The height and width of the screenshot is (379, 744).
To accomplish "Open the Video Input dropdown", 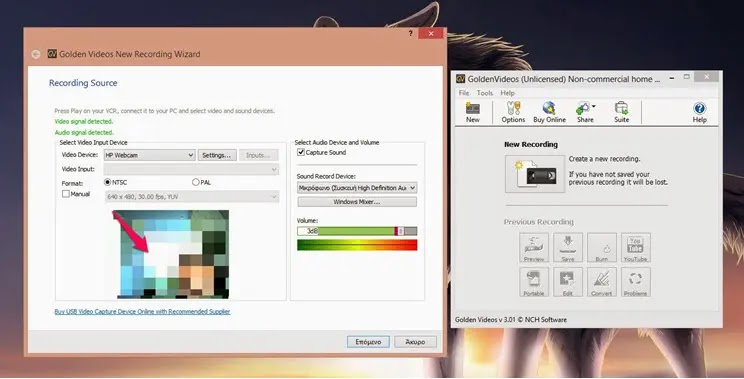I will pyautogui.click(x=191, y=169).
